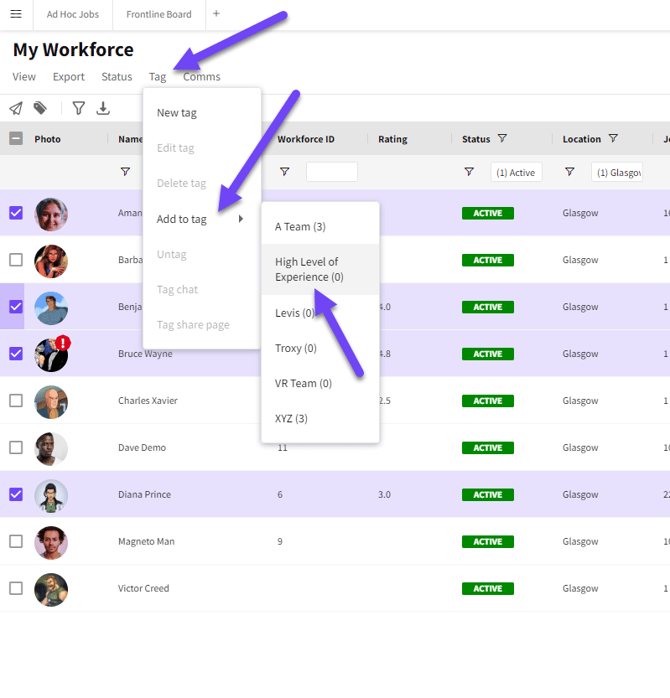Add a new tab with plus icon
Image resolution: width=670 pixels, height=698 pixels.
[216, 14]
